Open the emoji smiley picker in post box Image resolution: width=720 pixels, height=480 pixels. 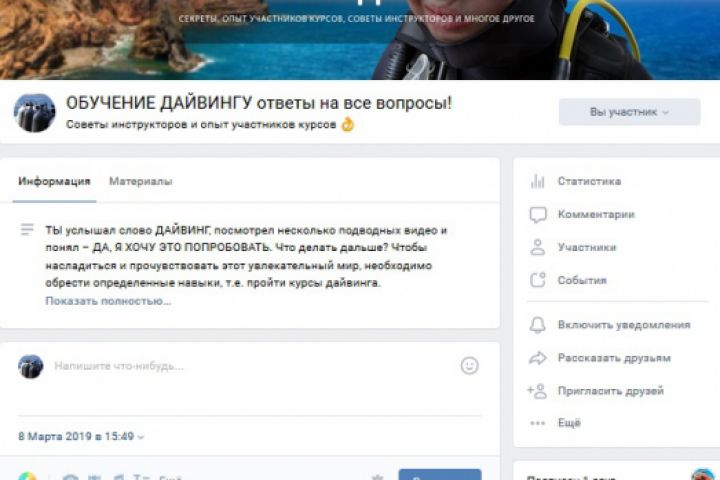469,366
